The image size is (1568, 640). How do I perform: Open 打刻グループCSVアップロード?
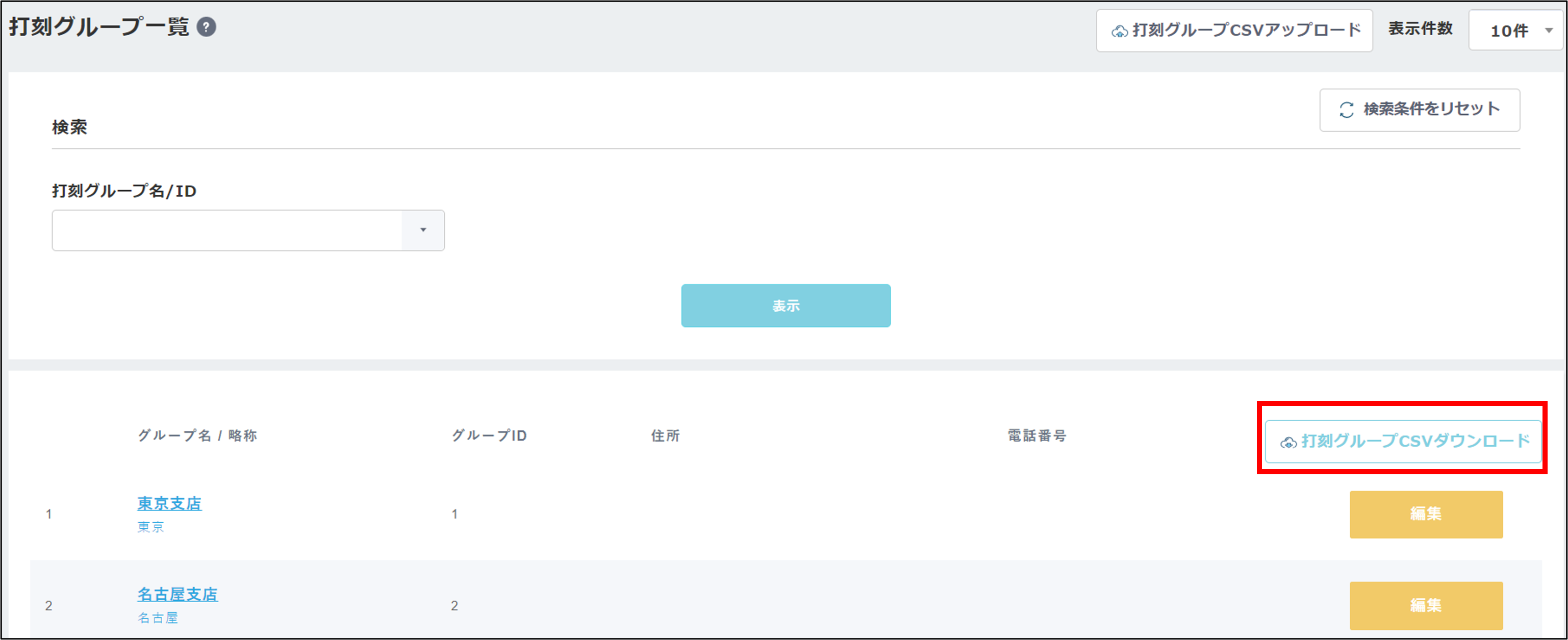[1234, 31]
